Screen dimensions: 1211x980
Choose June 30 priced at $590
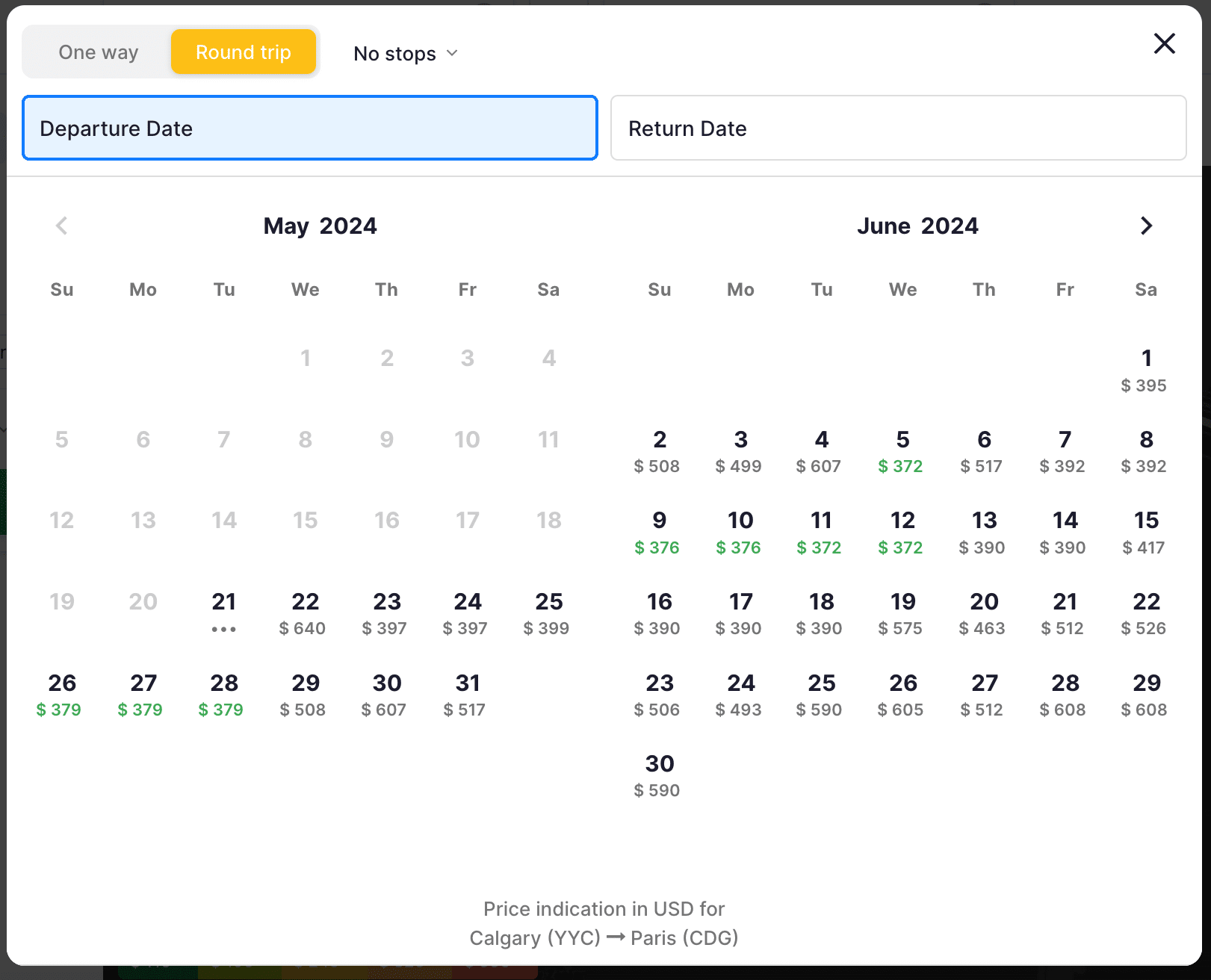pyautogui.click(x=659, y=775)
